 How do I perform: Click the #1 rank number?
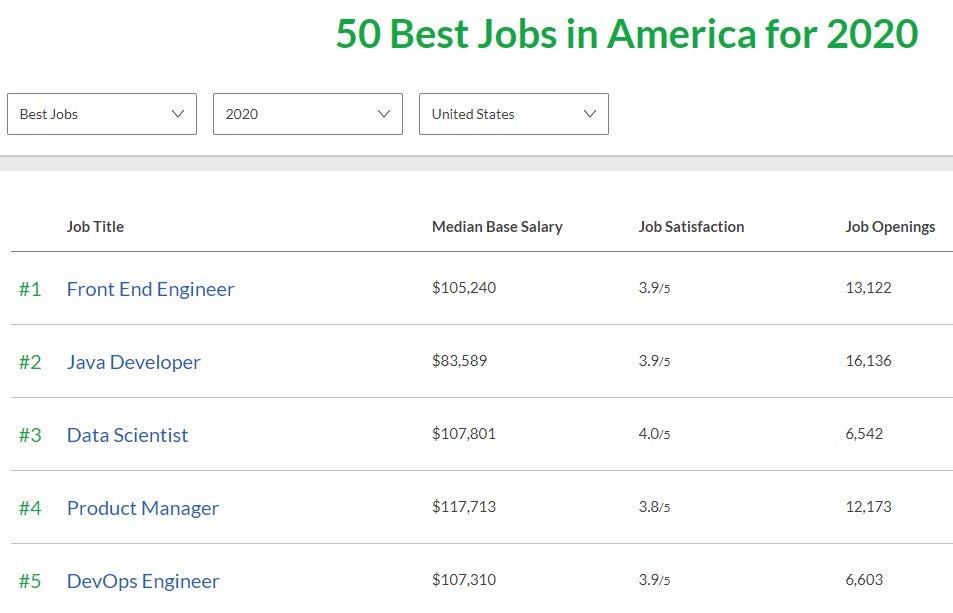click(x=30, y=289)
